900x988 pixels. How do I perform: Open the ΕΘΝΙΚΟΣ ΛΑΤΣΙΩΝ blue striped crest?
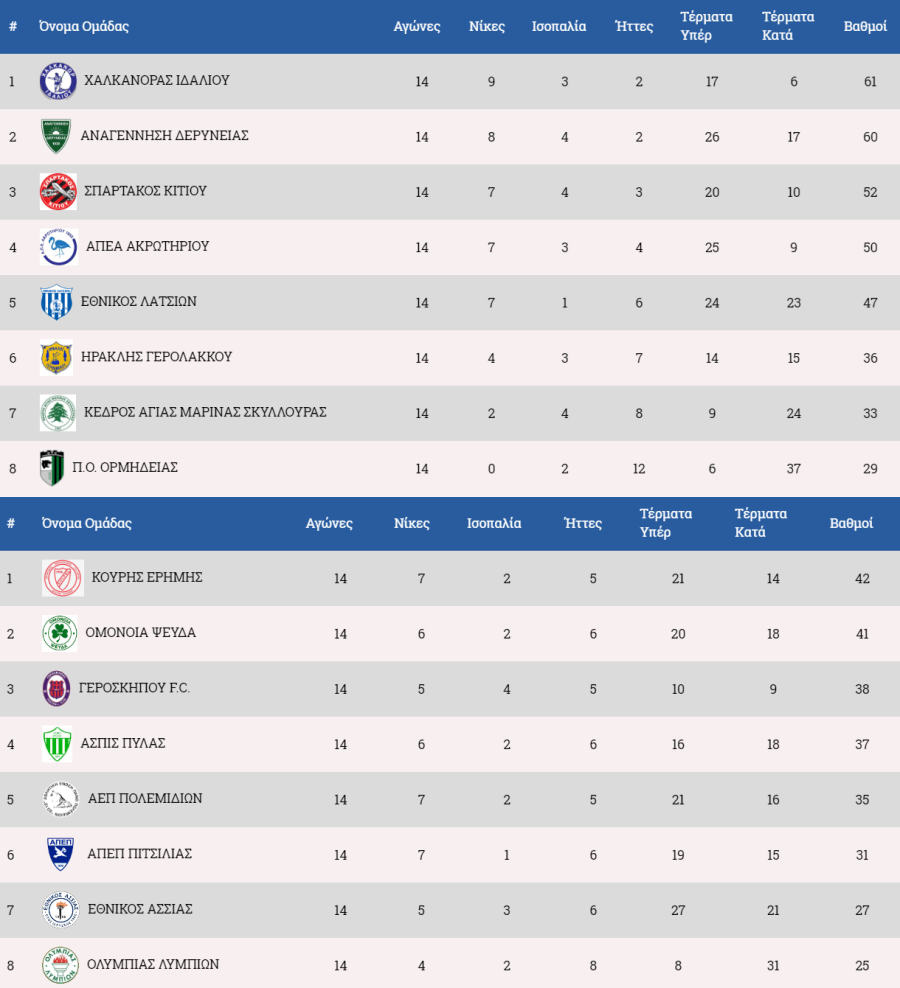pyautogui.click(x=56, y=302)
